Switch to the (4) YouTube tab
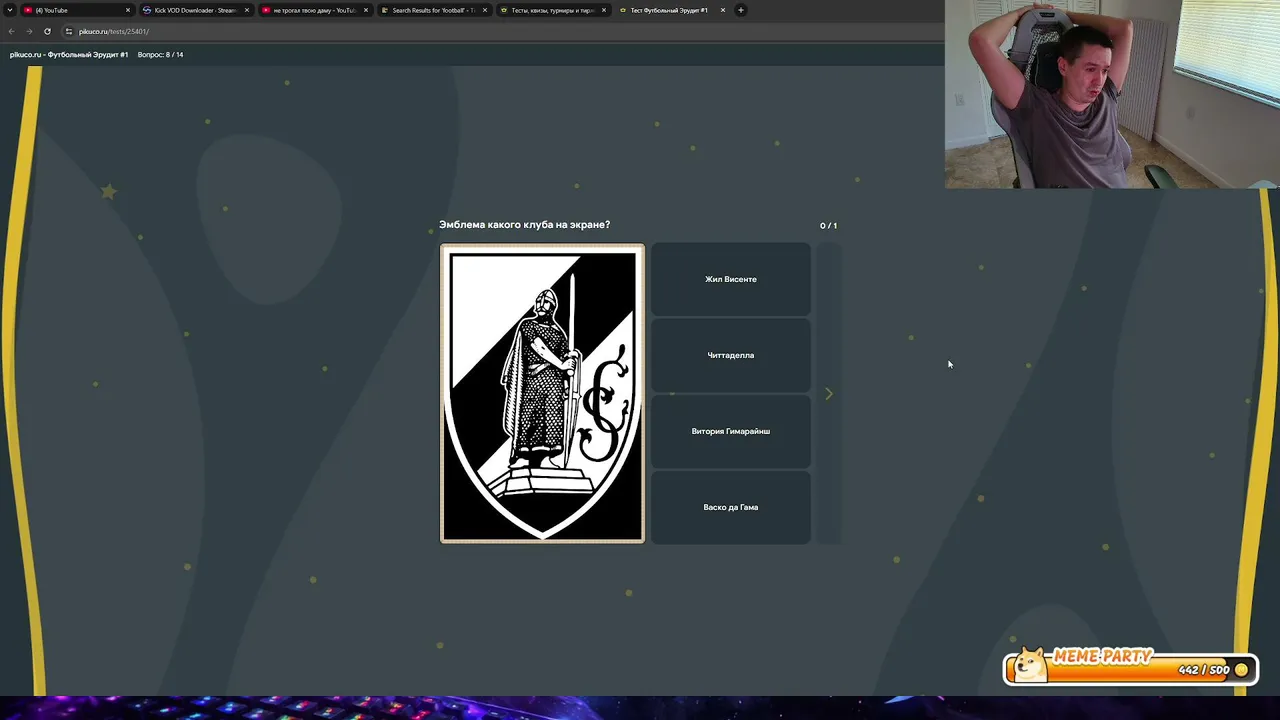Viewport: 1280px width, 720px height. [x=77, y=10]
